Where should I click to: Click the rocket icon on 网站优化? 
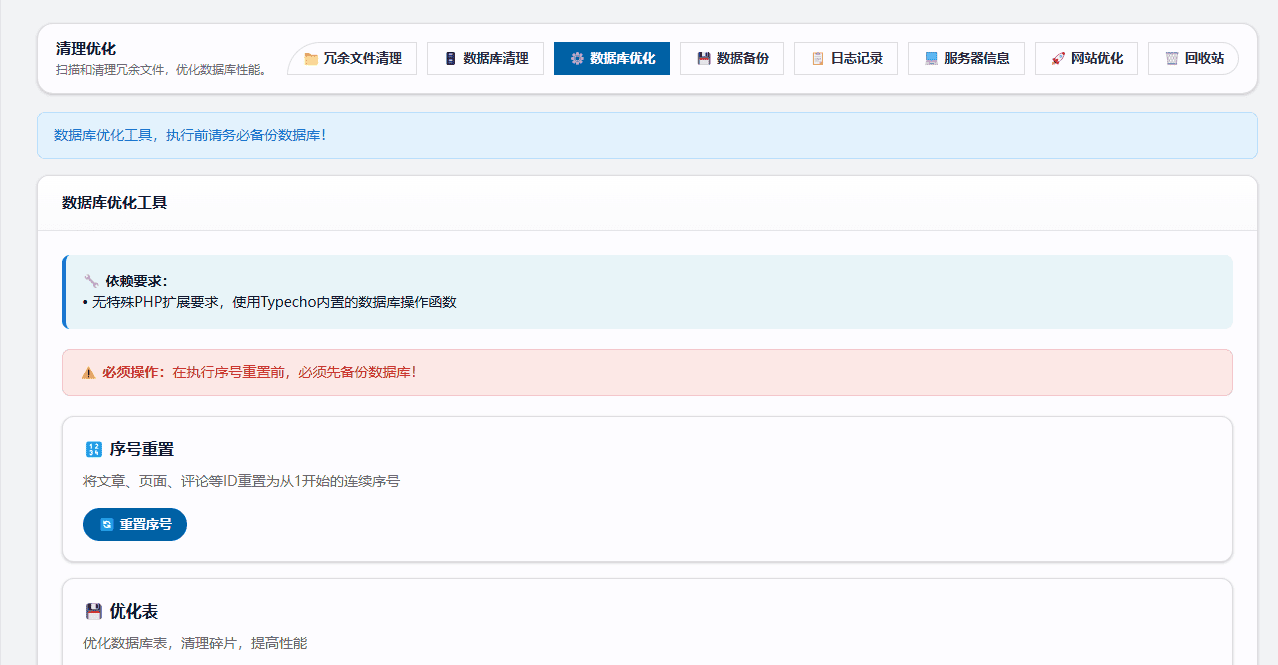click(x=1058, y=59)
